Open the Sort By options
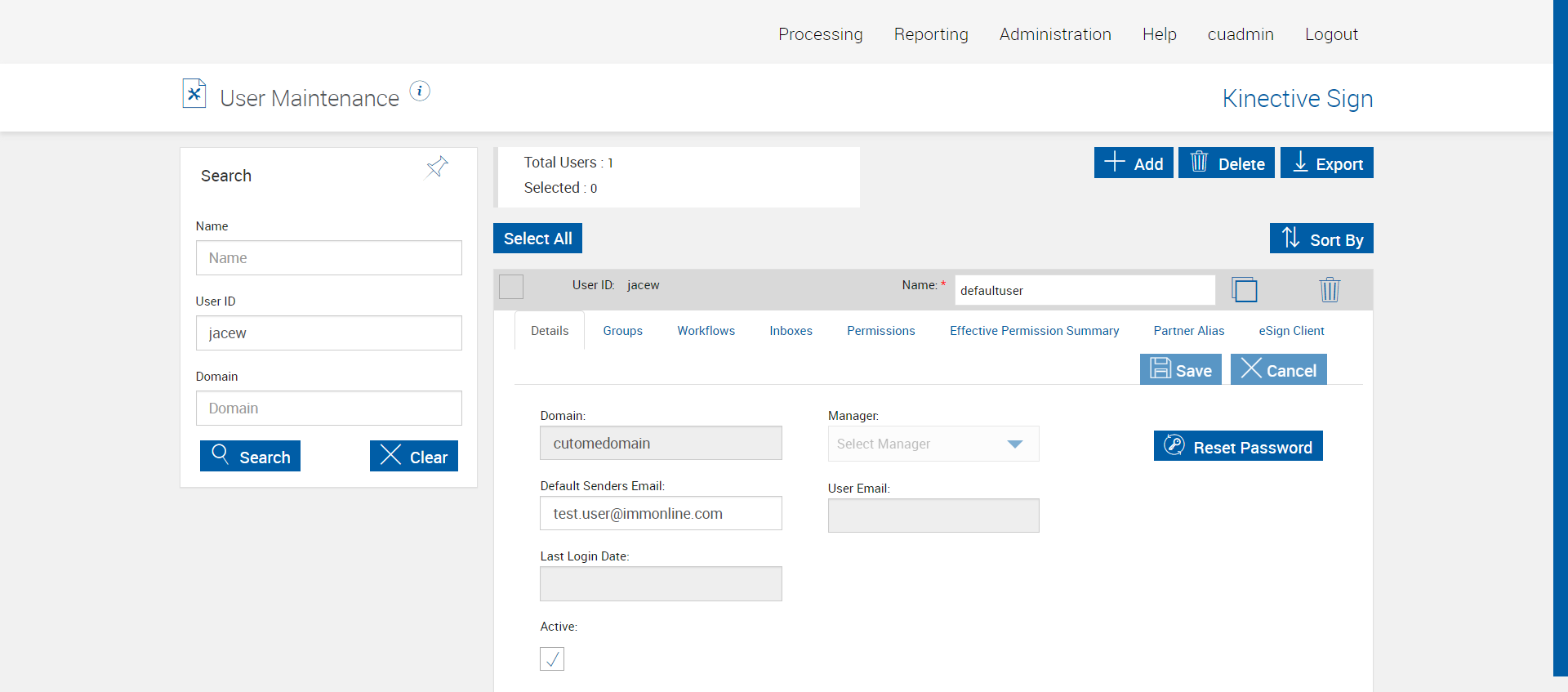Viewport: 1568px width, 692px height. 1321,239
